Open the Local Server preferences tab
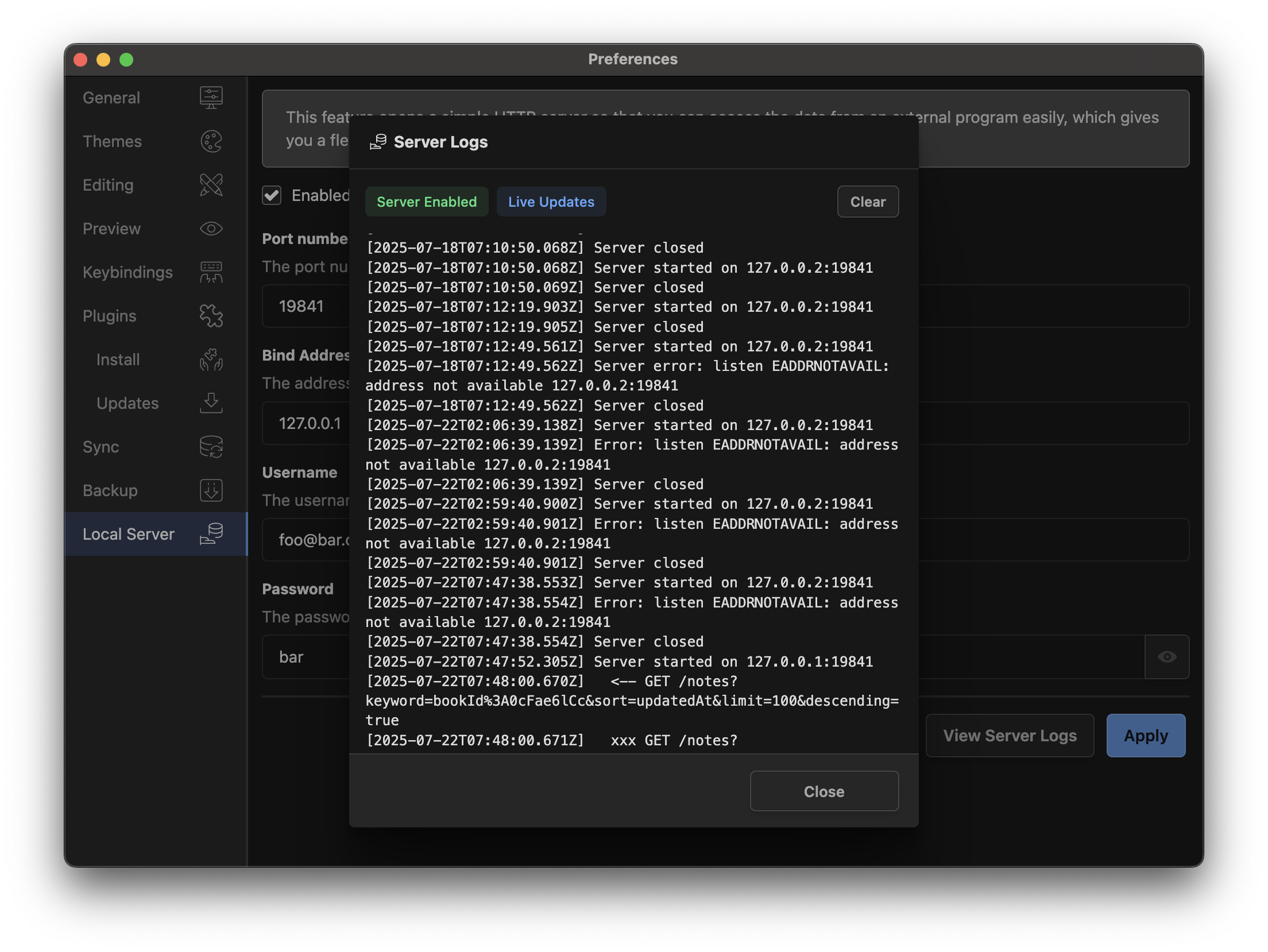Image resolution: width=1268 pixels, height=952 pixels. click(x=129, y=534)
